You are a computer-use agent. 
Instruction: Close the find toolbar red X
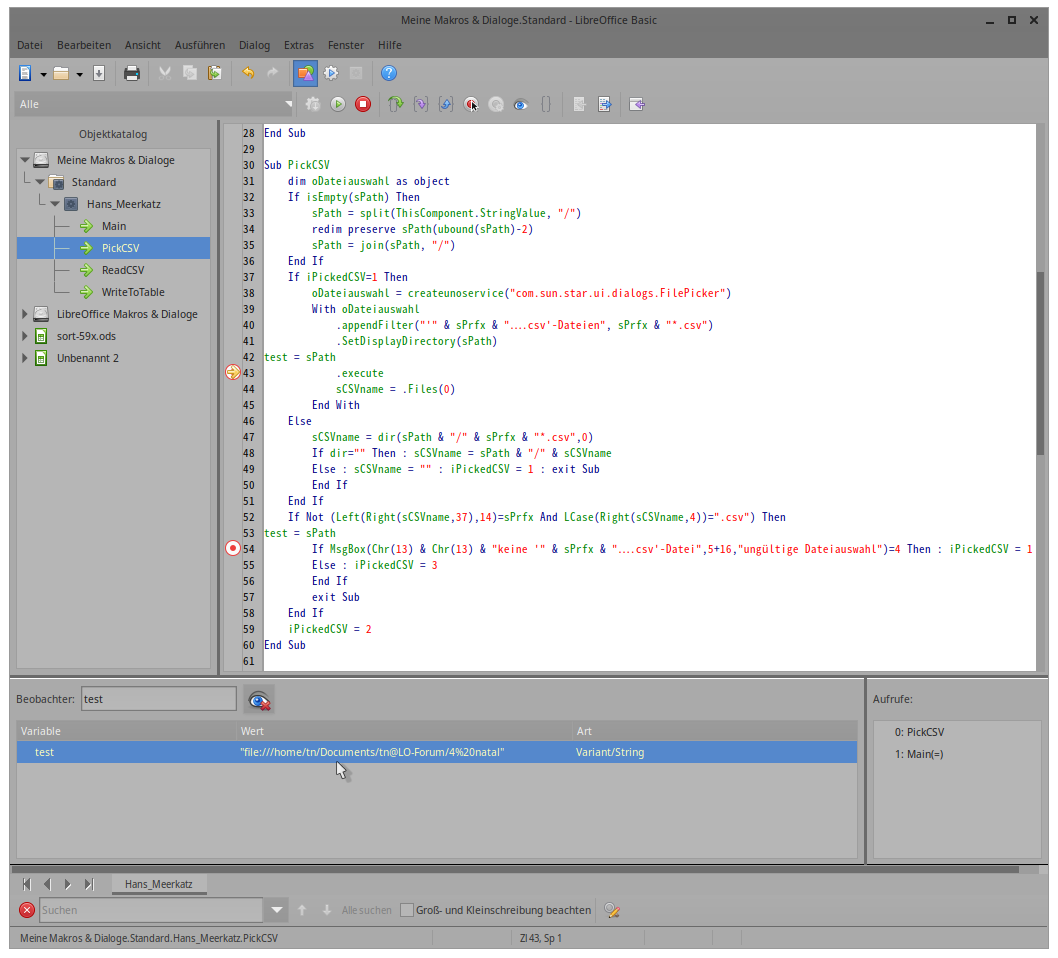point(27,910)
